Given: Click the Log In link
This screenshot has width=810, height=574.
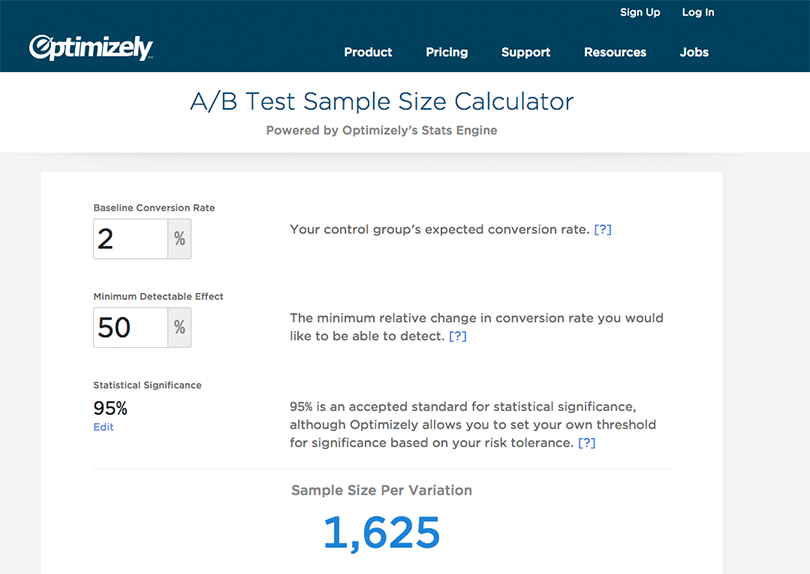Looking at the screenshot, I should click(698, 12).
